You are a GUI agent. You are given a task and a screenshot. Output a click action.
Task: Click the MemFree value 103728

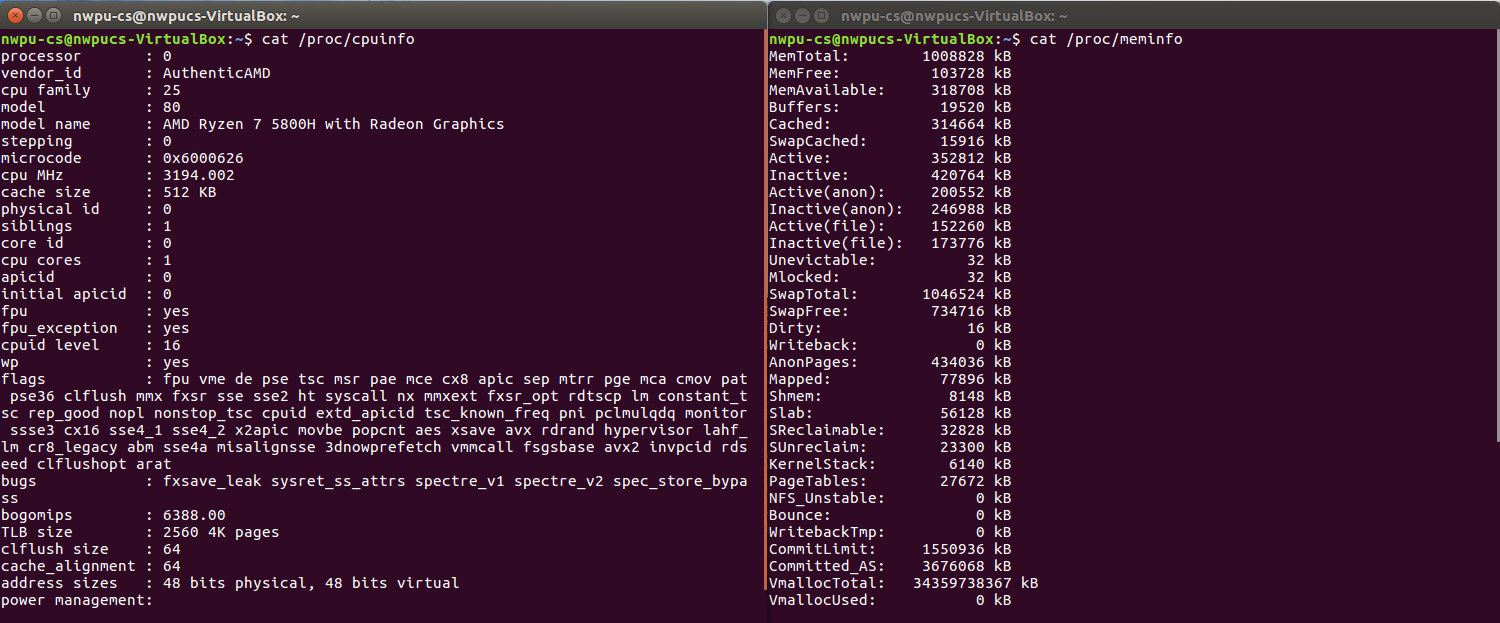pos(958,73)
